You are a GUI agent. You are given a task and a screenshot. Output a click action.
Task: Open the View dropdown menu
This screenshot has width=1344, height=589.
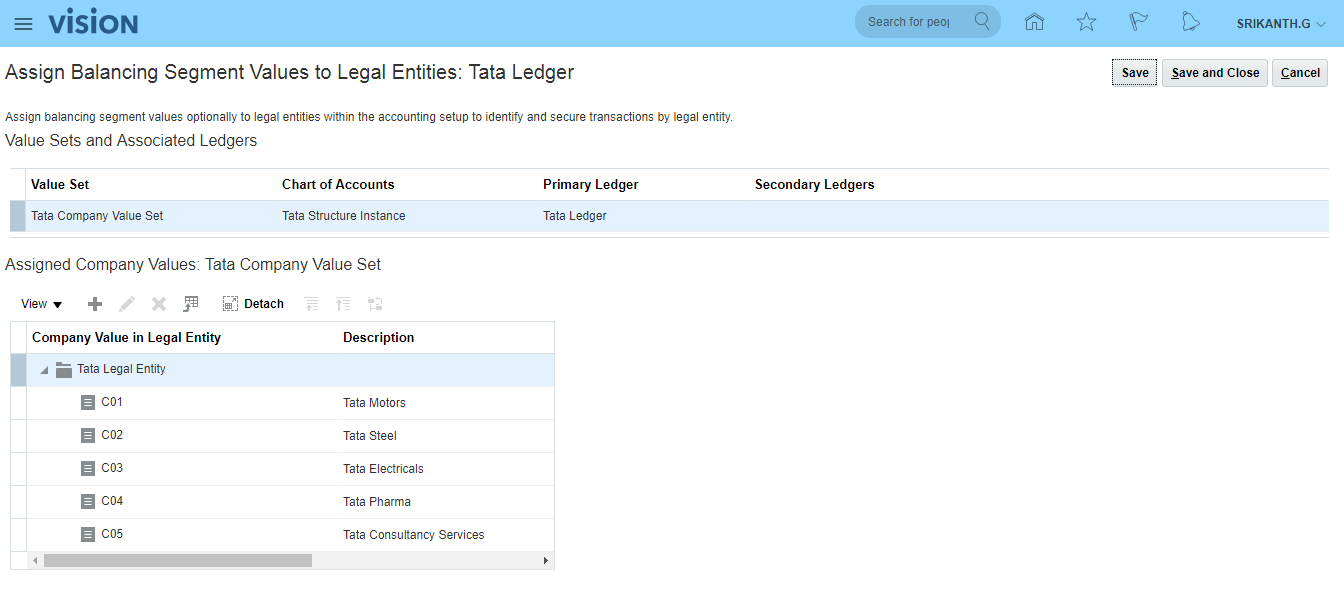coord(41,304)
